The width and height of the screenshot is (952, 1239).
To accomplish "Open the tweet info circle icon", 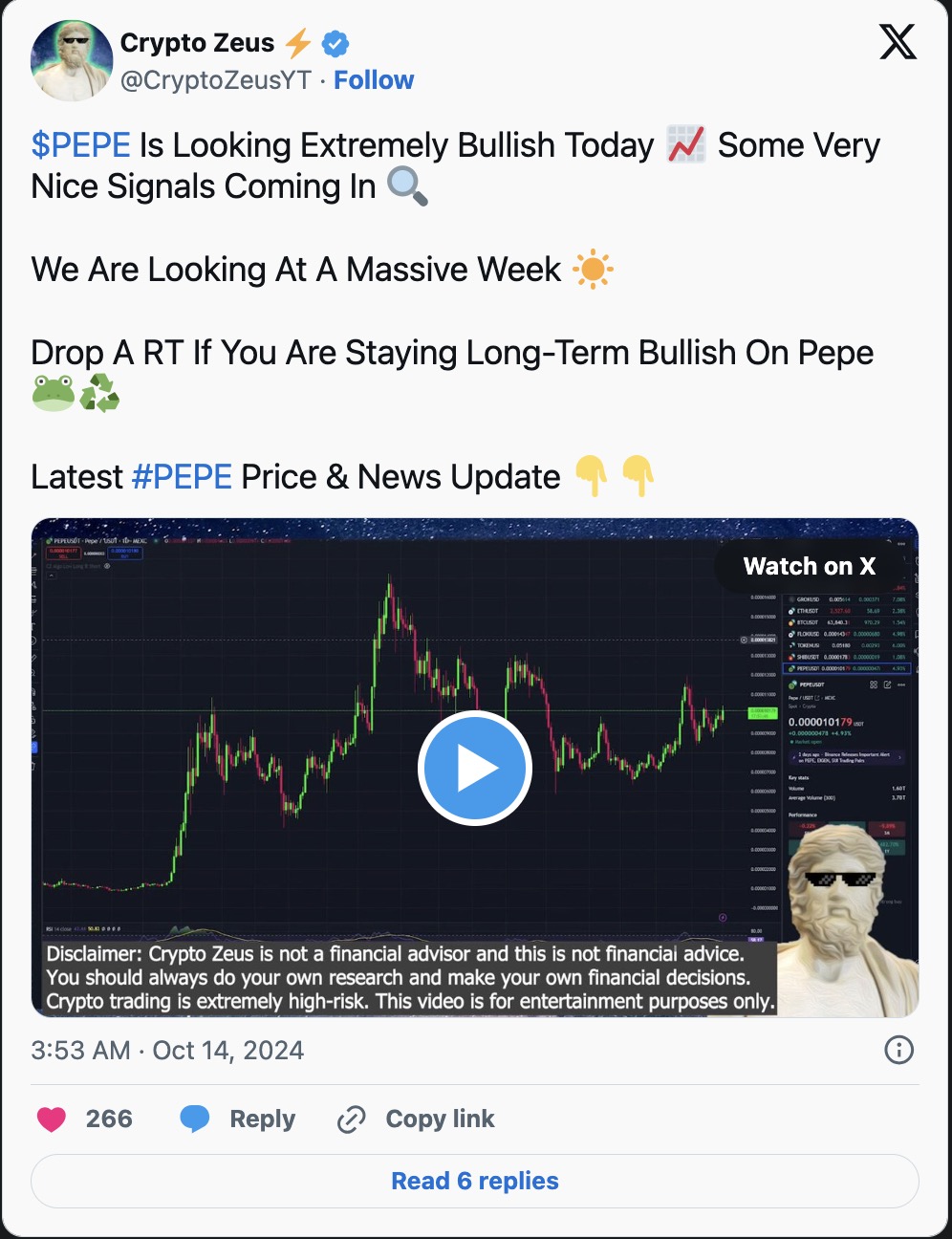I will [x=898, y=1050].
